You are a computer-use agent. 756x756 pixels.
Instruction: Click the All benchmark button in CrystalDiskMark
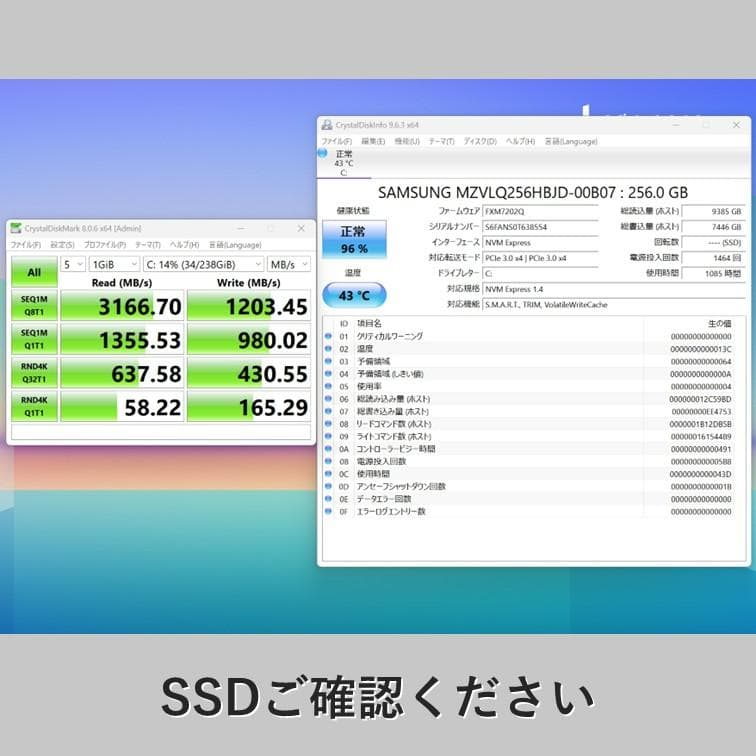pyautogui.click(x=34, y=272)
